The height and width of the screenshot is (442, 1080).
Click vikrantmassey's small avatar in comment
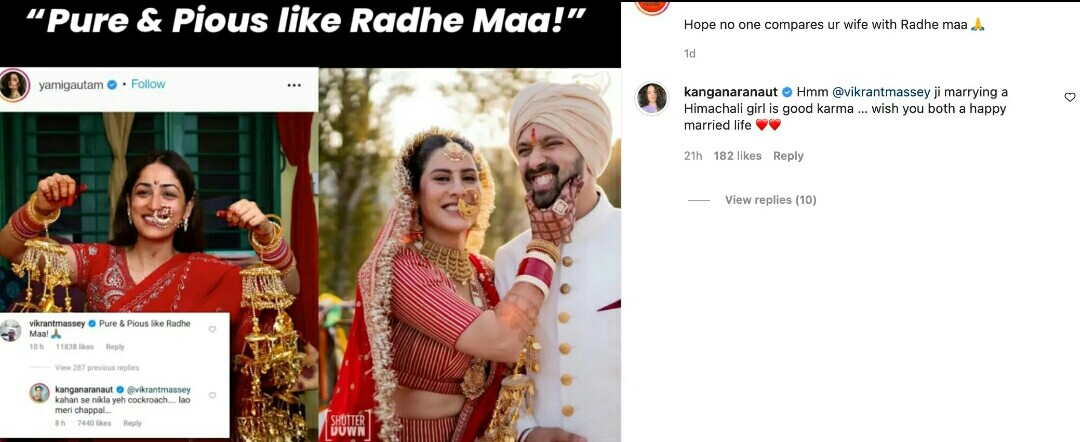[10, 330]
